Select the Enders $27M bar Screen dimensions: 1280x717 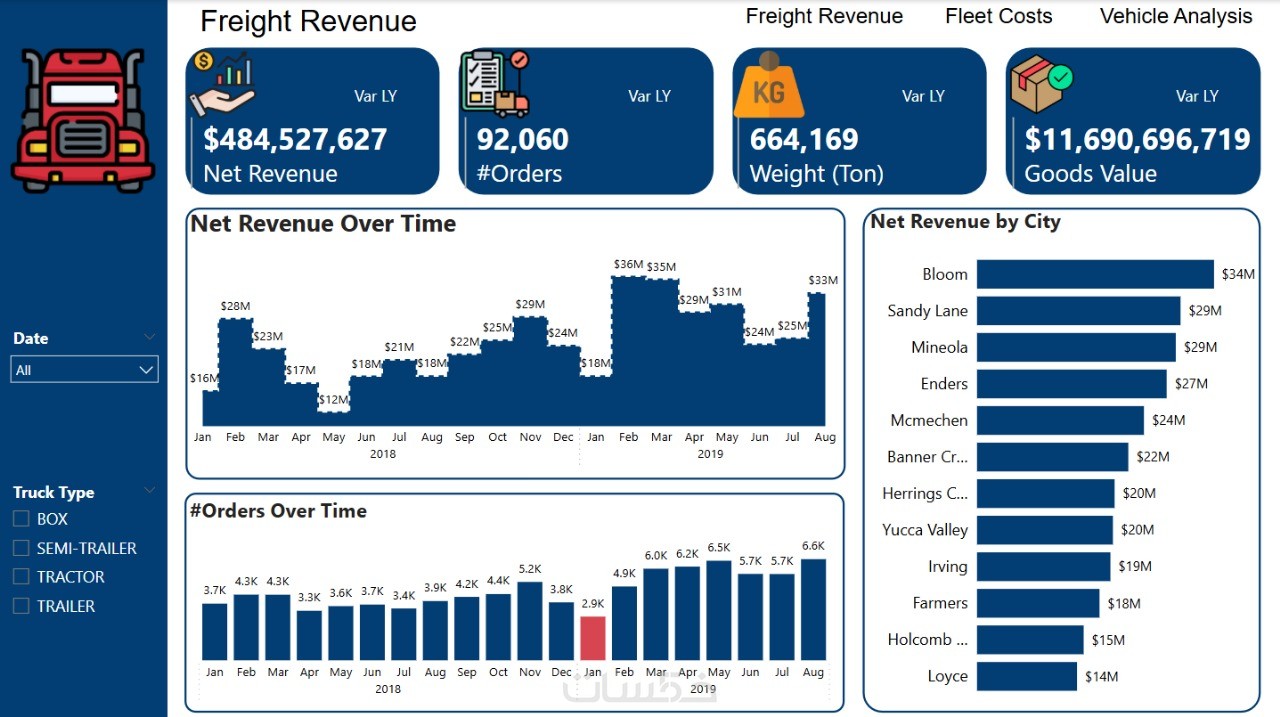pos(1072,384)
